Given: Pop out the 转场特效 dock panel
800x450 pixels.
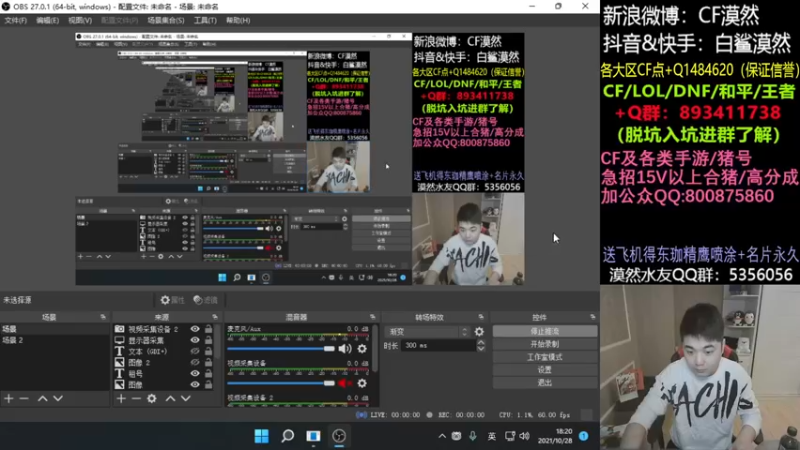Looking at the screenshot, I should pyautogui.click(x=481, y=317).
